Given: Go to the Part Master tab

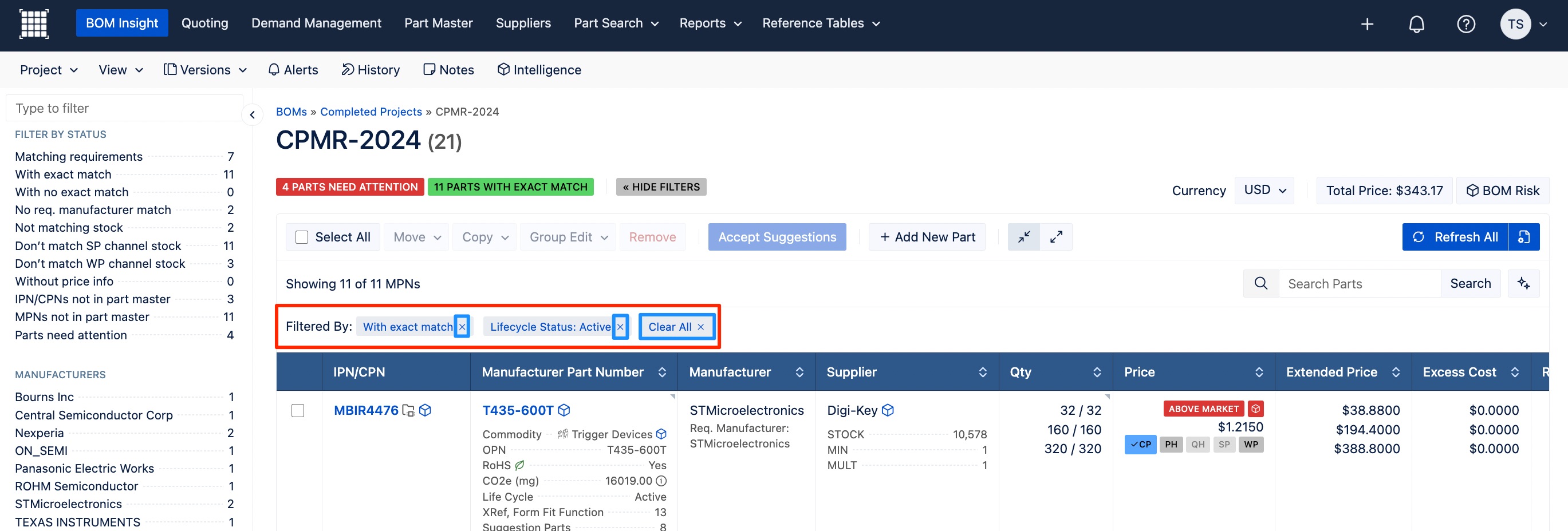Looking at the screenshot, I should (438, 23).
